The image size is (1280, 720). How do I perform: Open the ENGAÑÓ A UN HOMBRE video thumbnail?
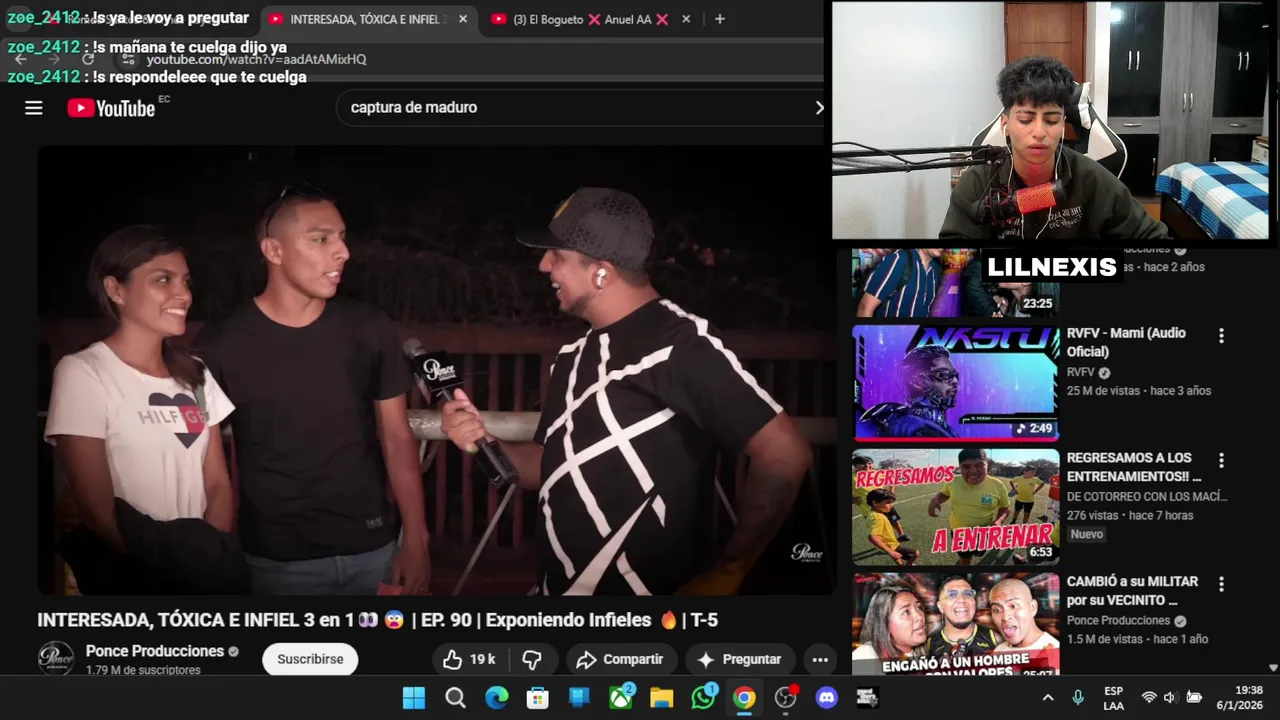tap(955, 624)
